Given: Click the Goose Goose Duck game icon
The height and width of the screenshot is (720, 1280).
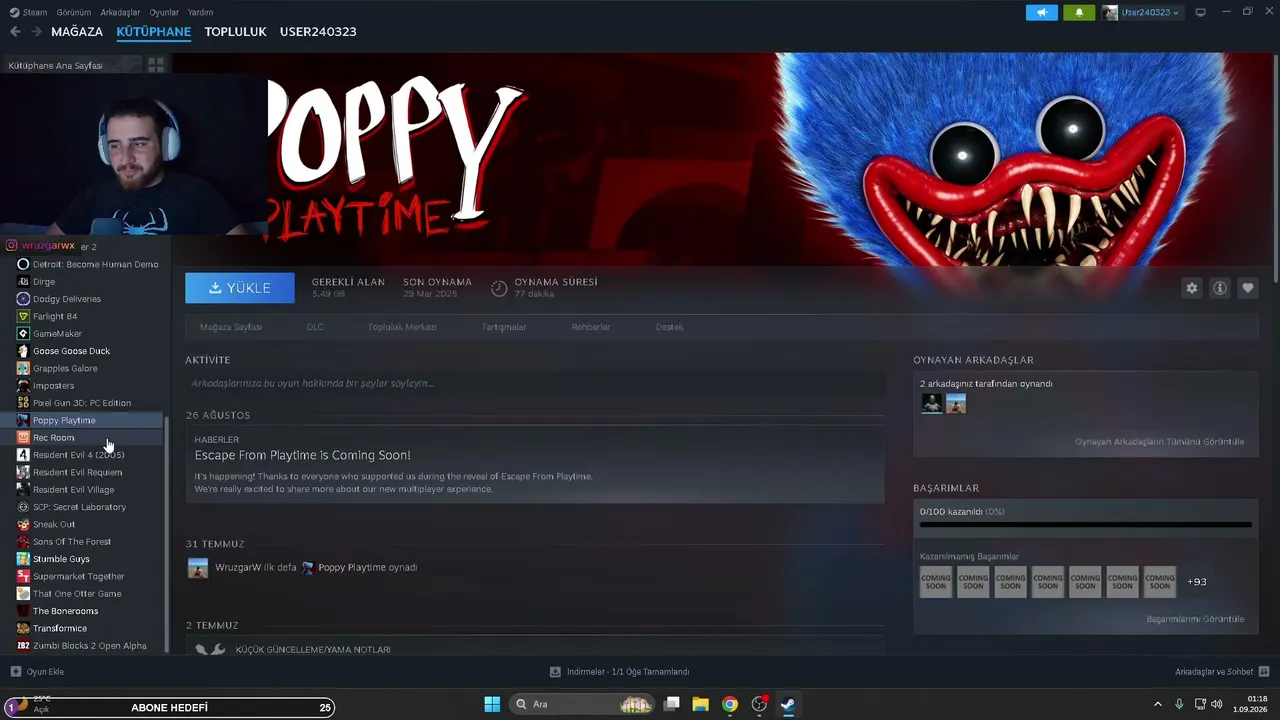Looking at the screenshot, I should (x=23, y=351).
